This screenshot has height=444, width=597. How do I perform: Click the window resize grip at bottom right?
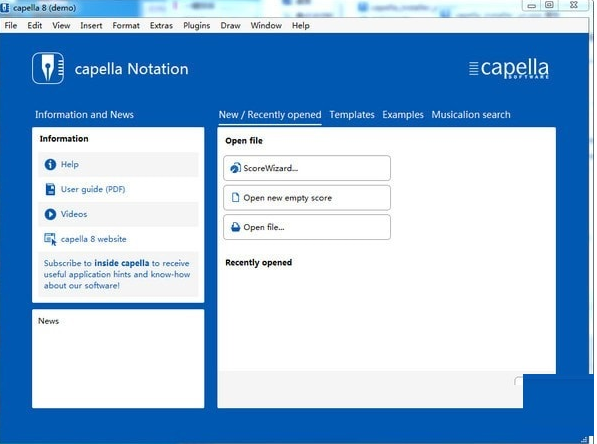pyautogui.click(x=584, y=439)
